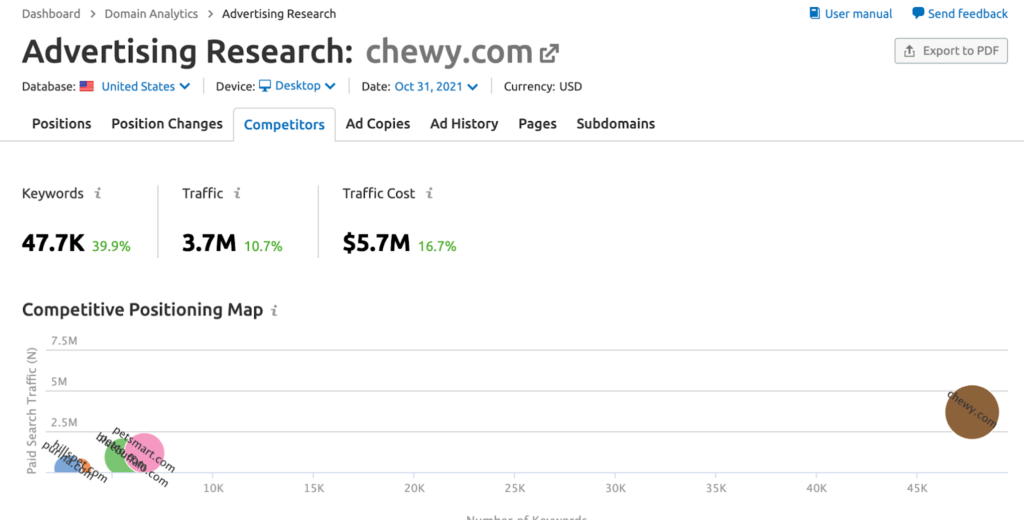Screen dimensions: 1024x520
Task: Open the Ad Copies tab
Action: [378, 124]
